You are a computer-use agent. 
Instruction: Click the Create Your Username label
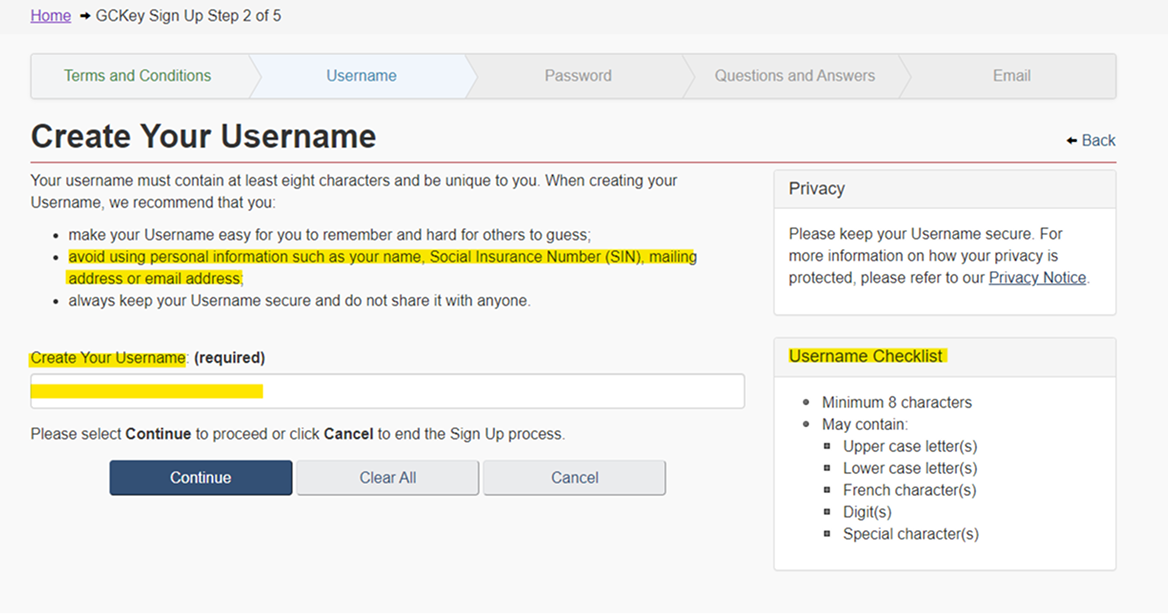pos(108,358)
